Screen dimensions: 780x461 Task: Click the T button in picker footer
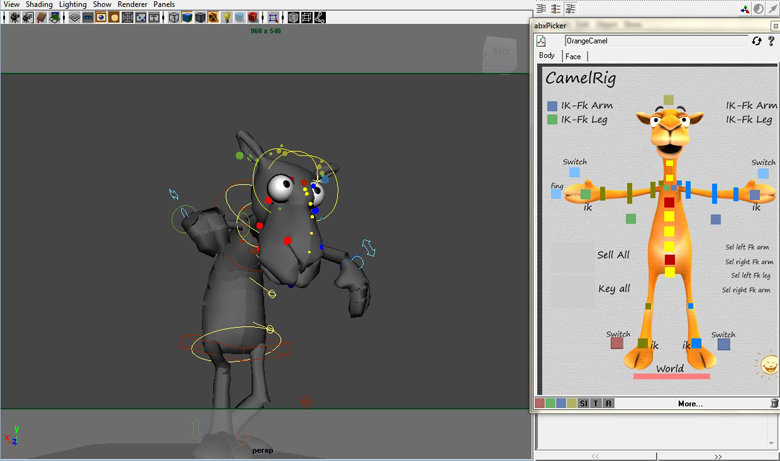pos(596,403)
